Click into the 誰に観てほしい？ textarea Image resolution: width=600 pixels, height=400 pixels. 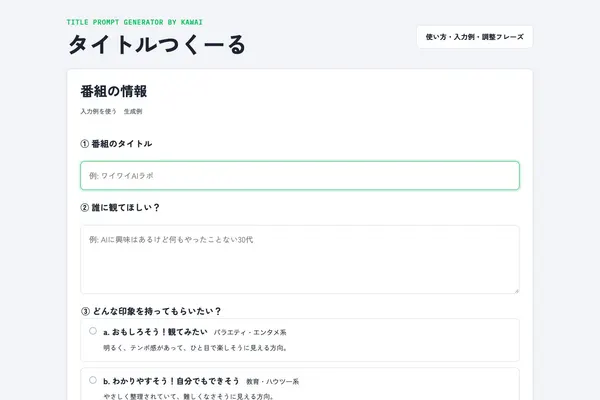pyautogui.click(x=300, y=260)
